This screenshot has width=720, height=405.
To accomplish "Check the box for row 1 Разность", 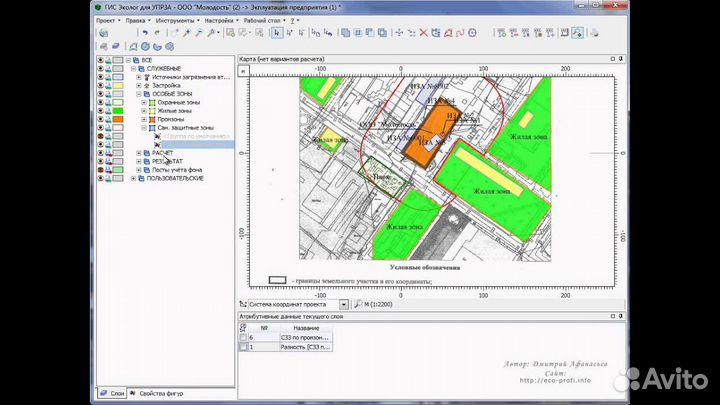I will pos(243,347).
